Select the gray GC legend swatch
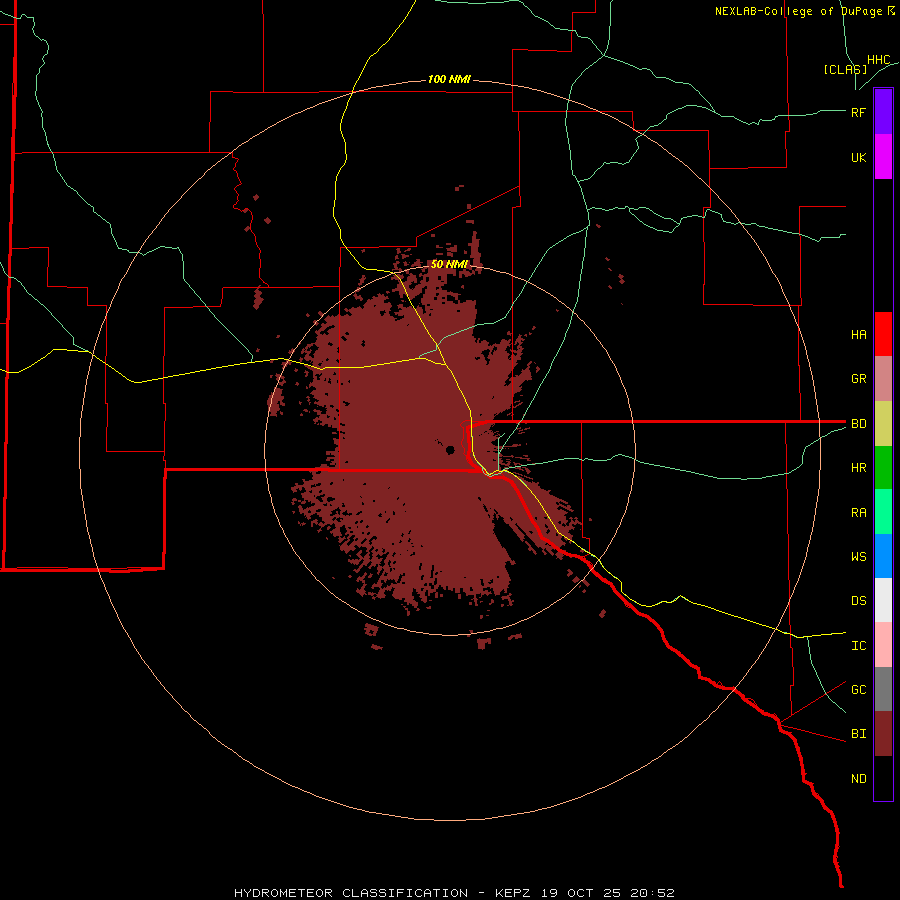Image resolution: width=900 pixels, height=900 pixels. point(883,689)
